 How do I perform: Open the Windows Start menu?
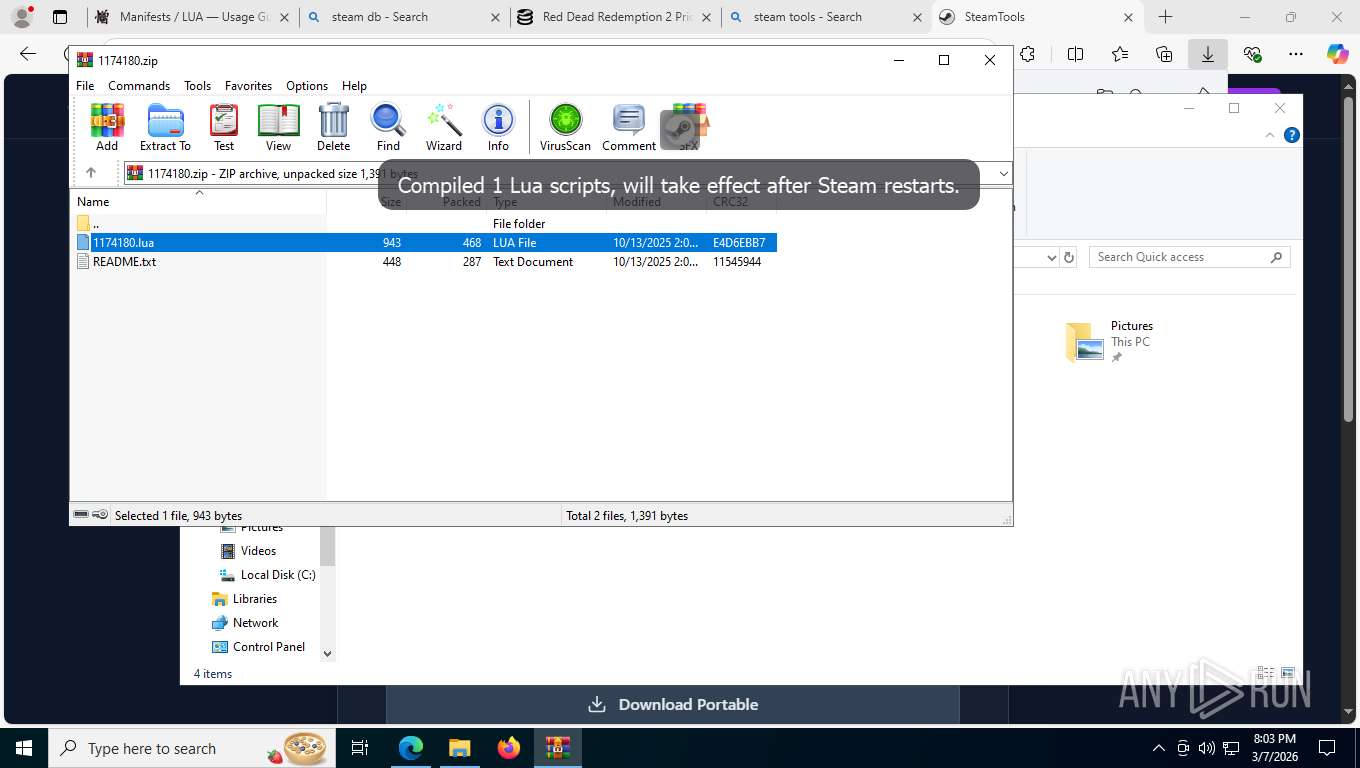23,748
